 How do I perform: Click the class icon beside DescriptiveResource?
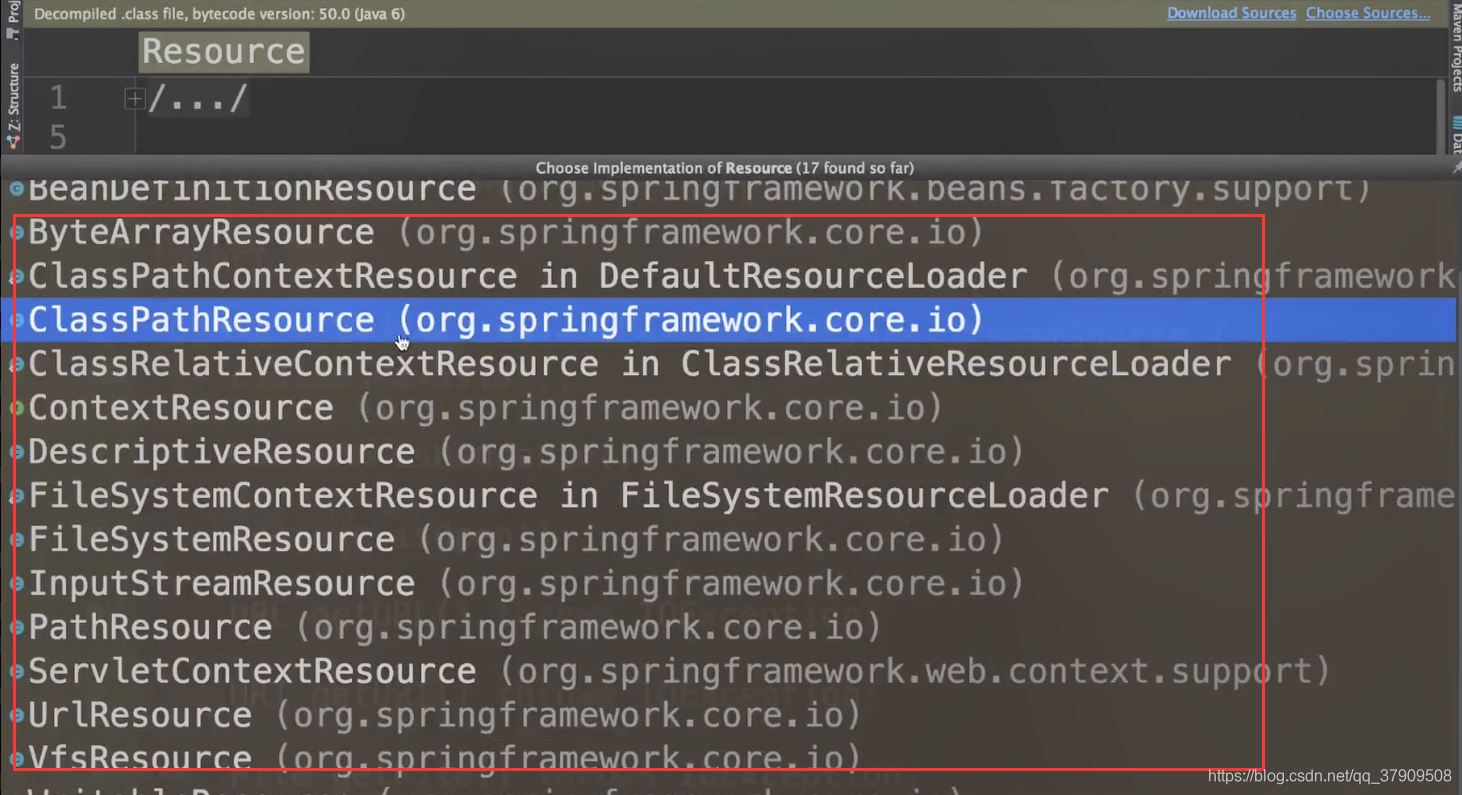(16, 453)
